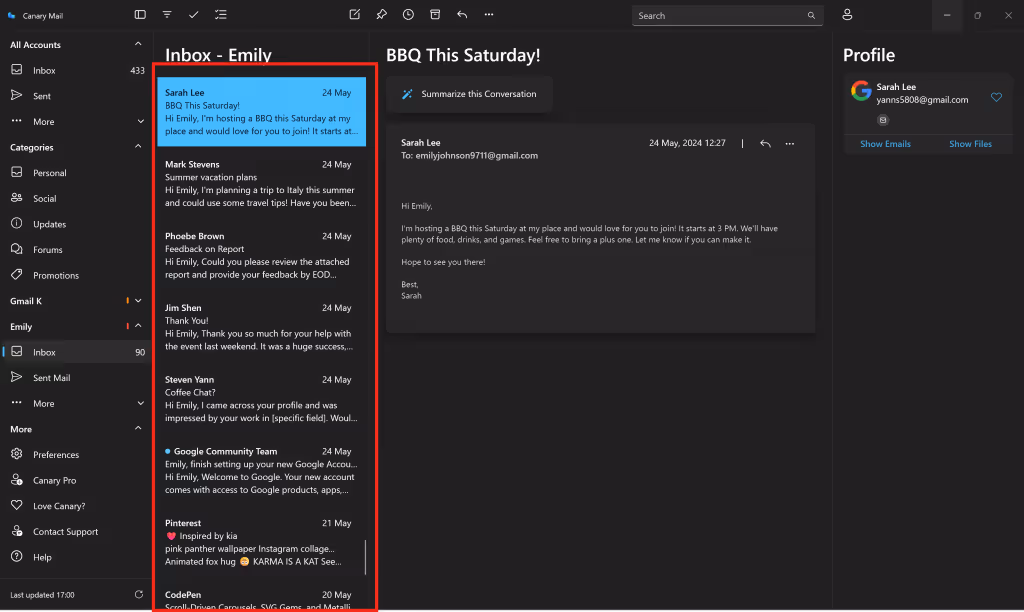Select the Social category
1024x612 pixels.
[75, 198]
